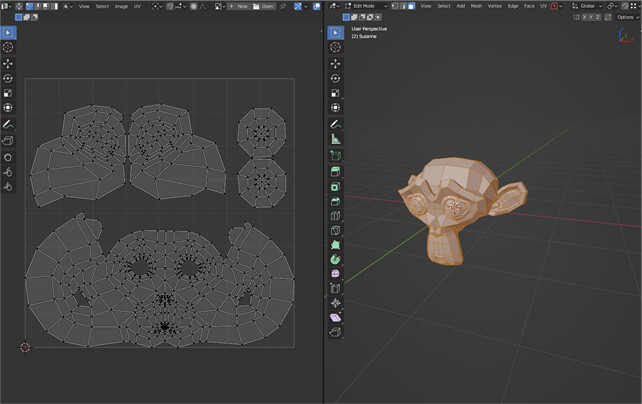
Task: Toggle snapping in UV editor header
Action: click(x=170, y=7)
